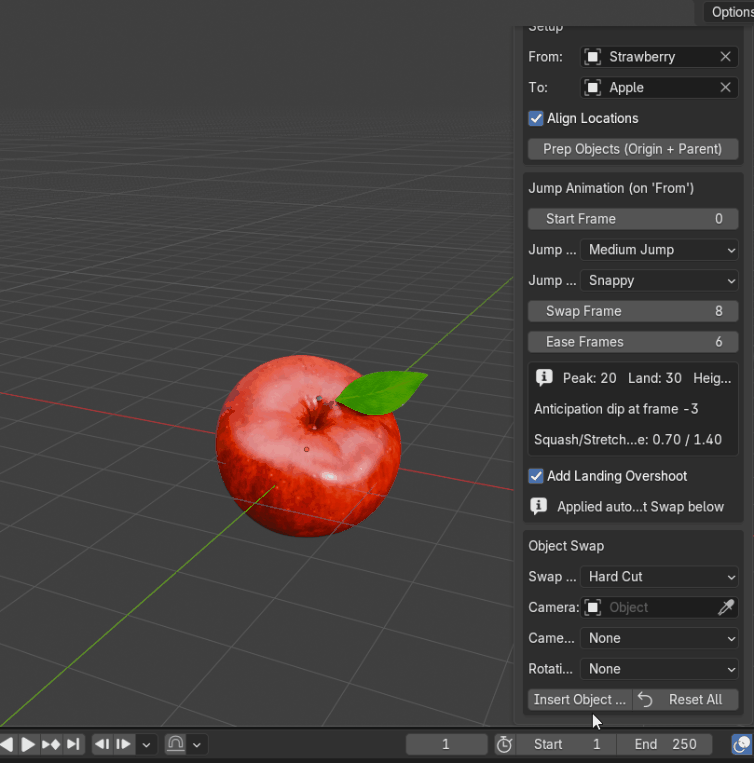The width and height of the screenshot is (754, 763).
Task: Clear the Strawberry object from From field
Action: (x=725, y=57)
